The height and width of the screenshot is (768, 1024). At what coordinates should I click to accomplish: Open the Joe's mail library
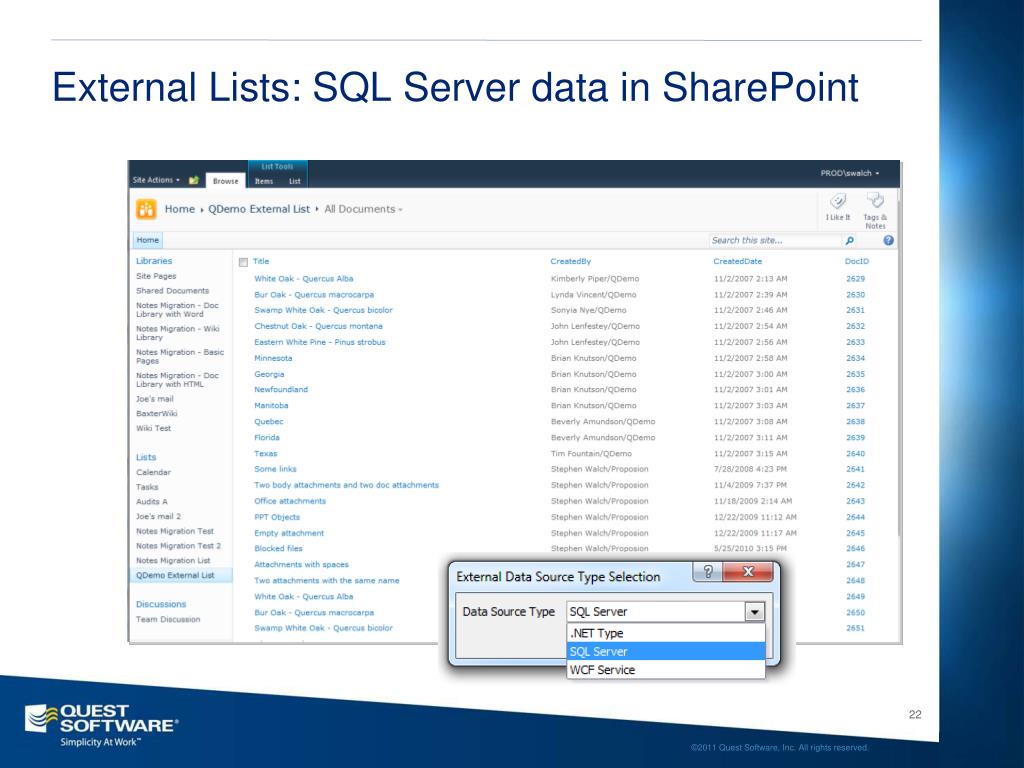click(x=155, y=398)
